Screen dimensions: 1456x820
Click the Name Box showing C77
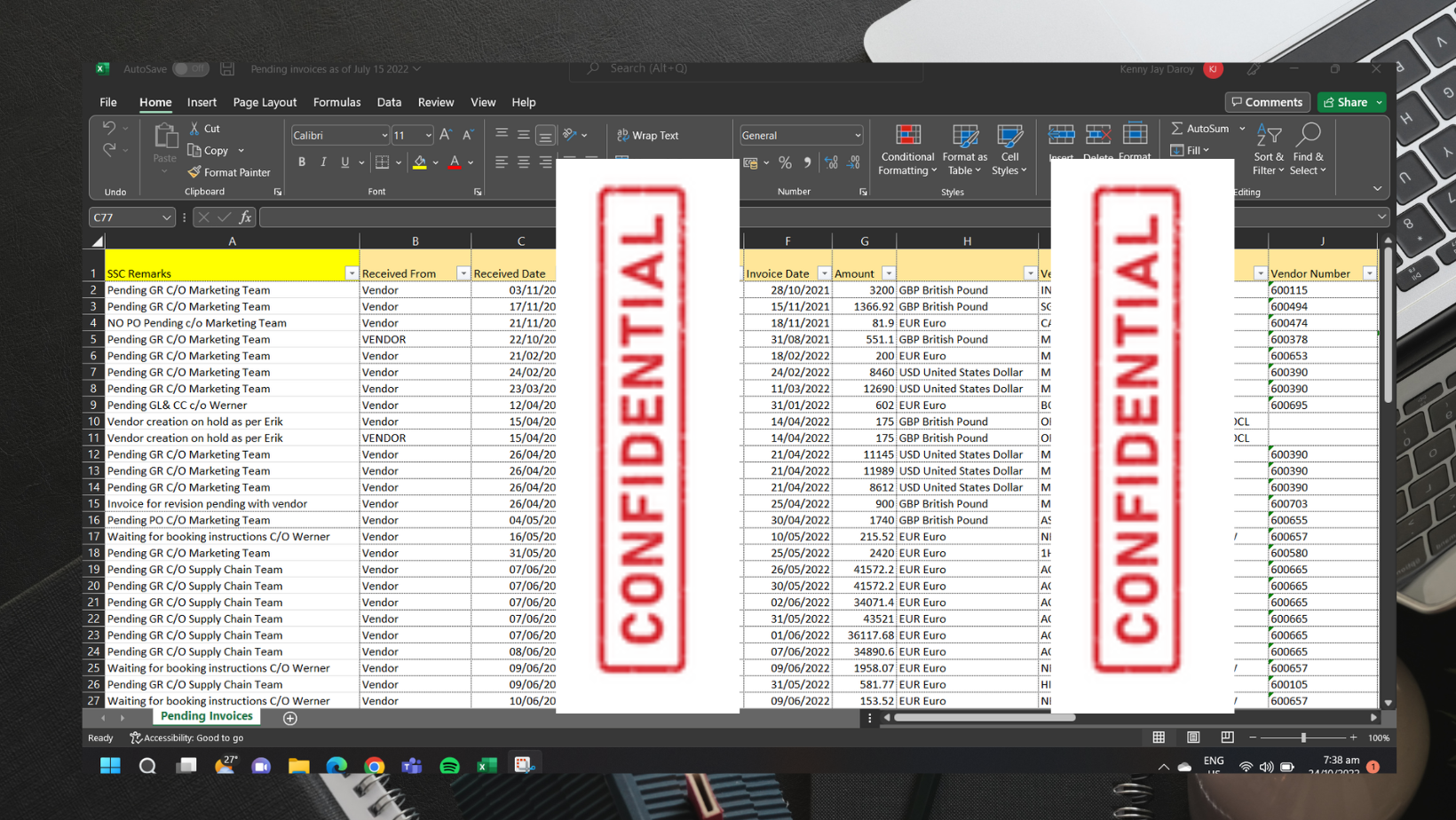[x=131, y=217]
